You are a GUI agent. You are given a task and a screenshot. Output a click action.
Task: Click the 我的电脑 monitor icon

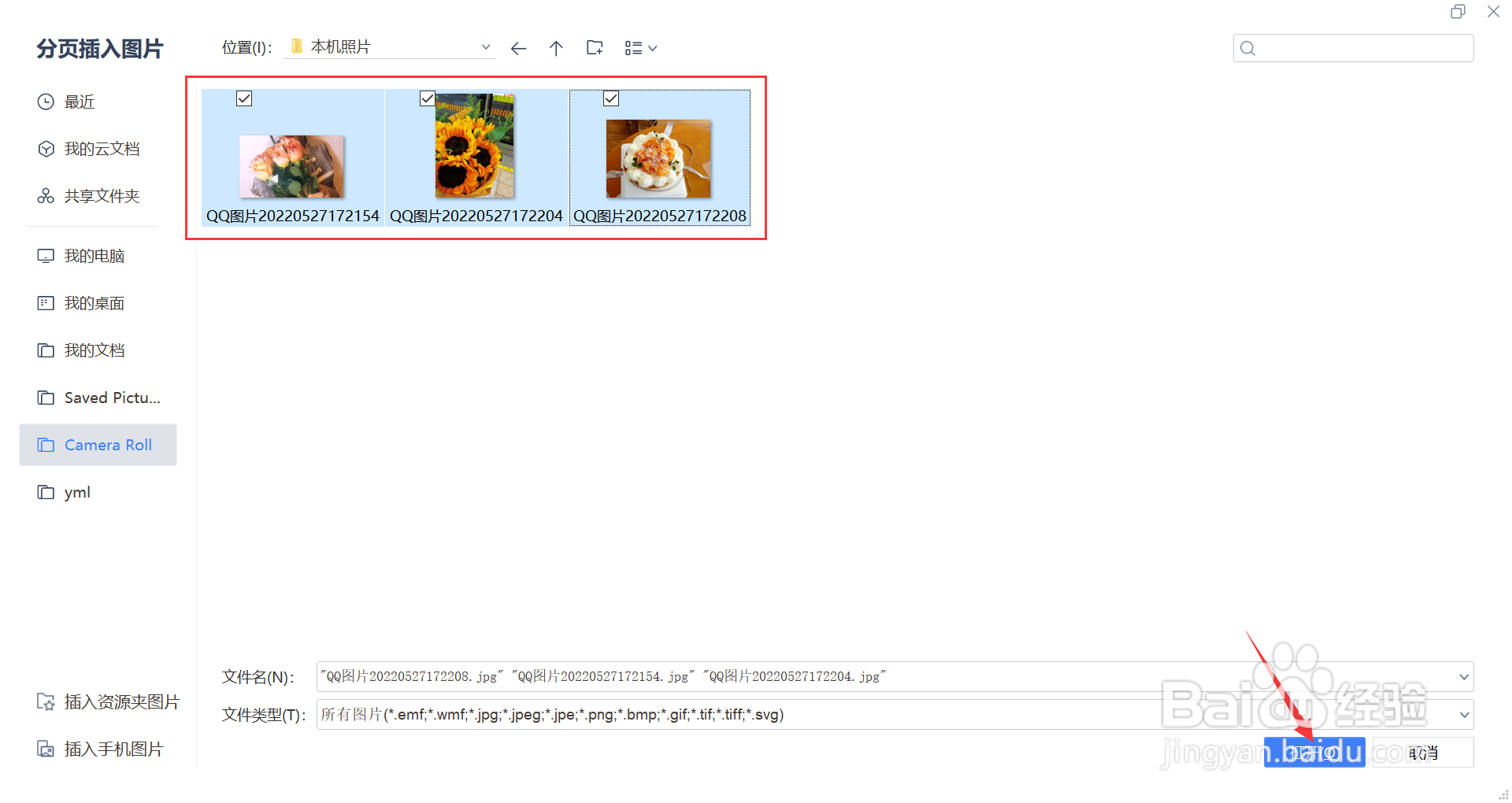coord(46,256)
